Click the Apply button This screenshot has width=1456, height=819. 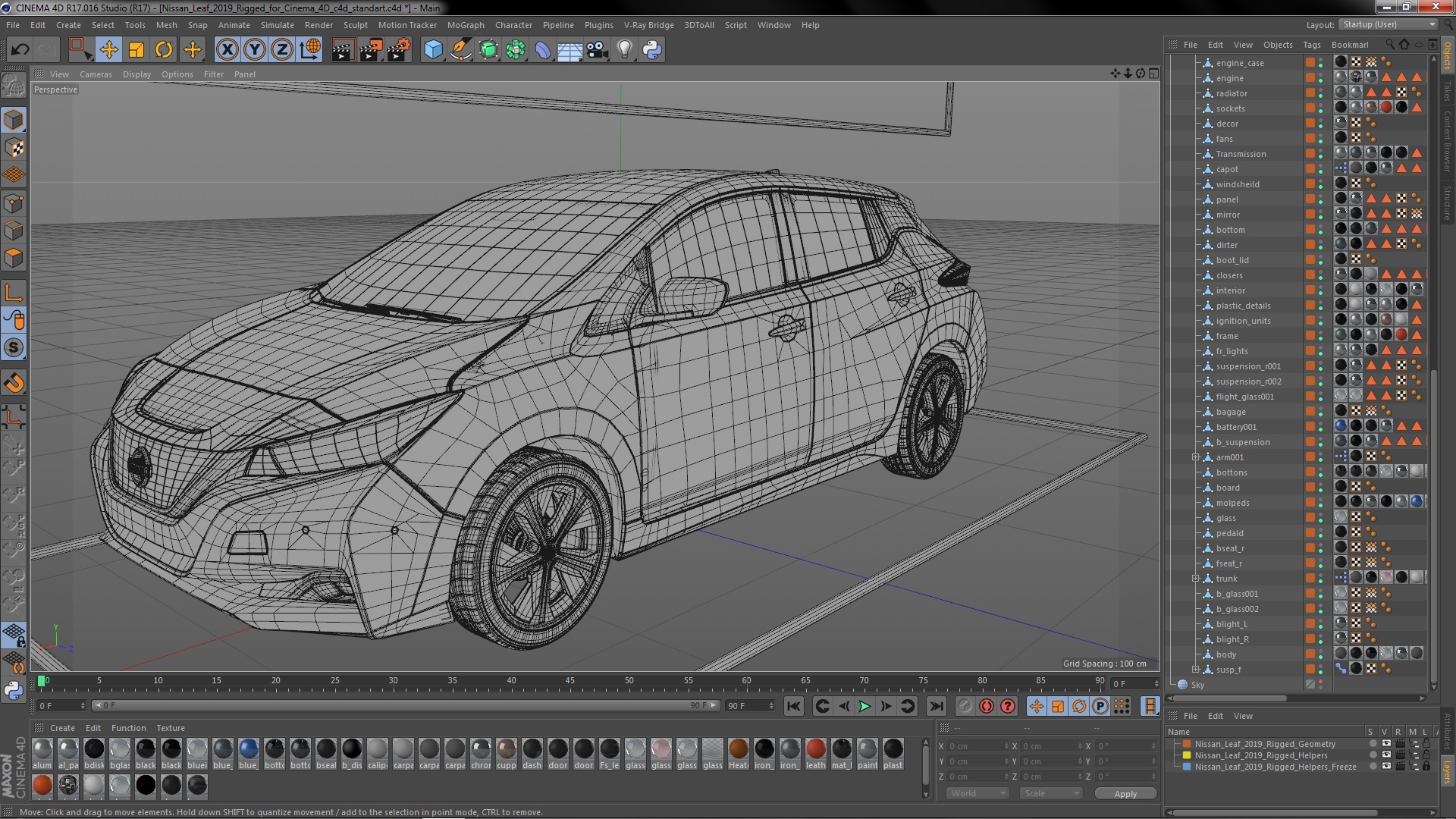pyautogui.click(x=1125, y=793)
